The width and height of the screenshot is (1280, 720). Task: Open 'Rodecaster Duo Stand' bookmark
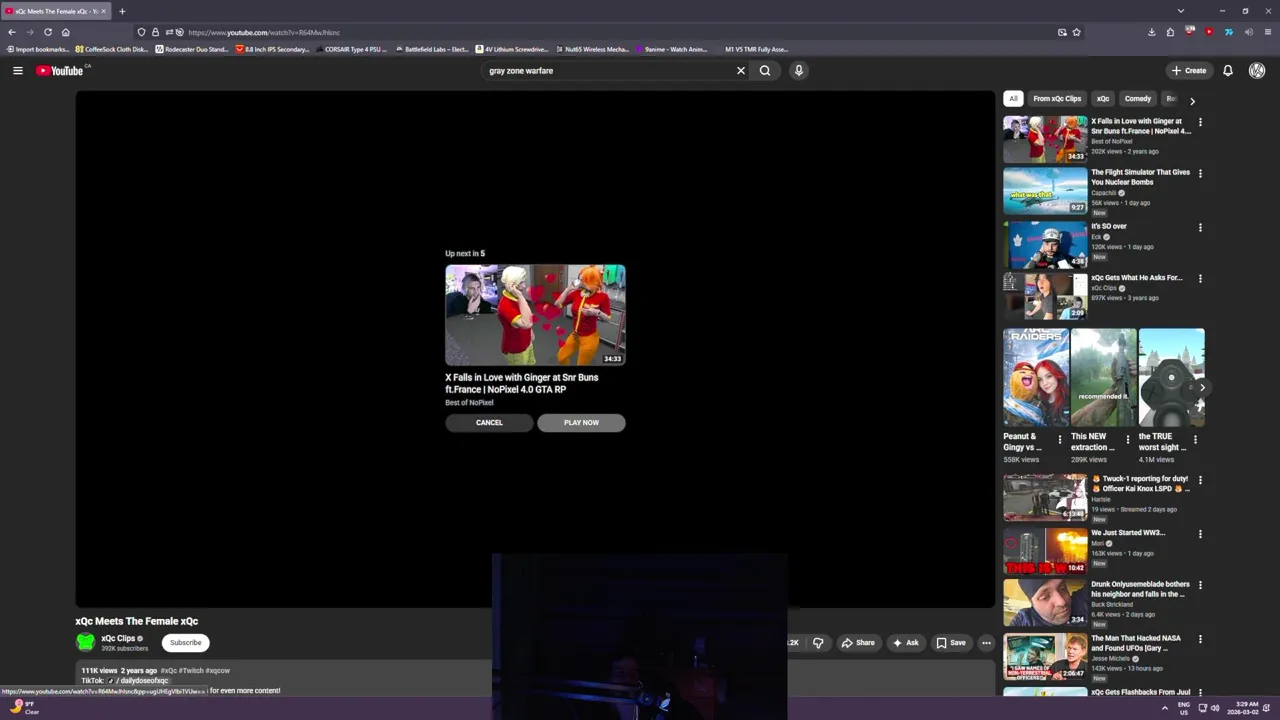[x=192, y=49]
